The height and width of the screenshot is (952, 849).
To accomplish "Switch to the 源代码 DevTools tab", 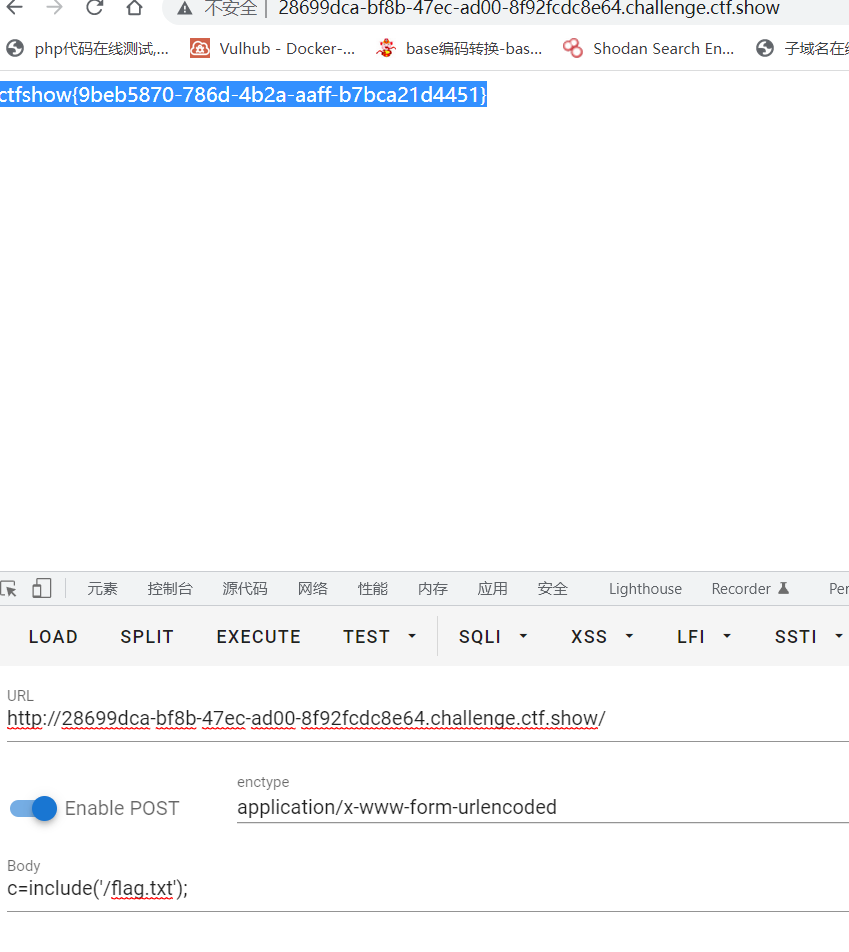I will click(245, 588).
